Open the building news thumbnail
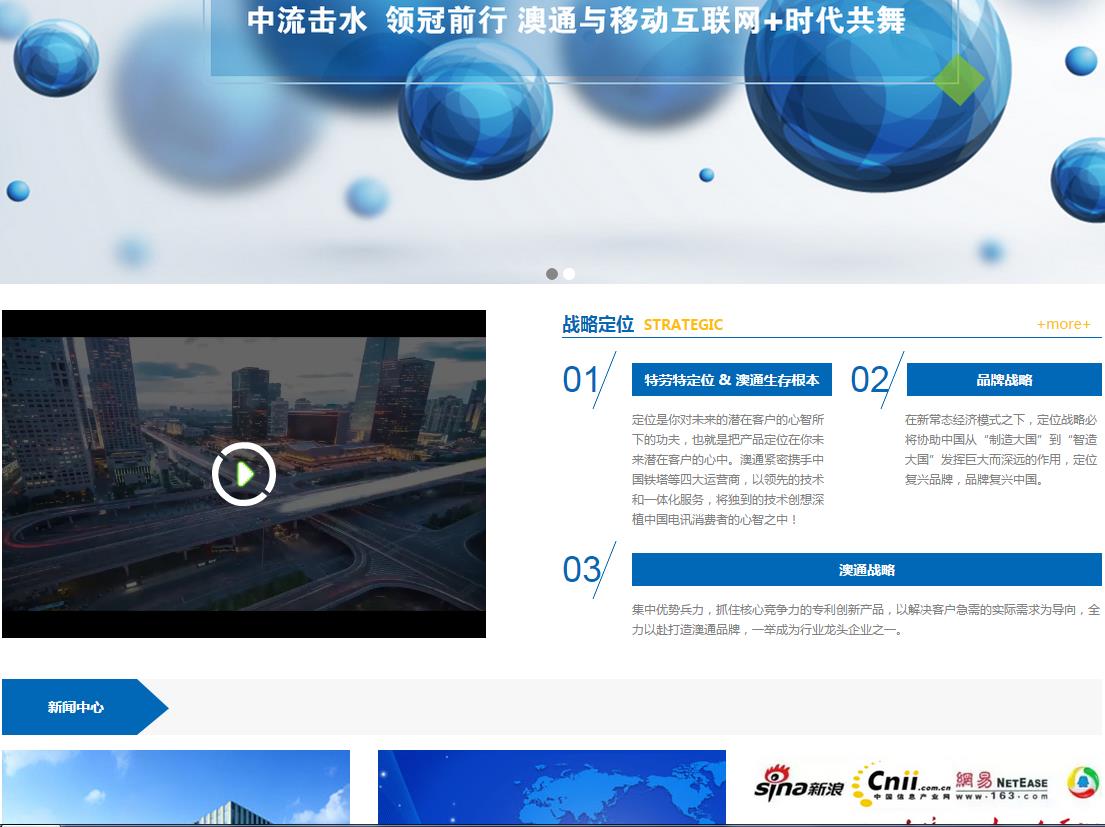The height and width of the screenshot is (827, 1105). click(176, 787)
